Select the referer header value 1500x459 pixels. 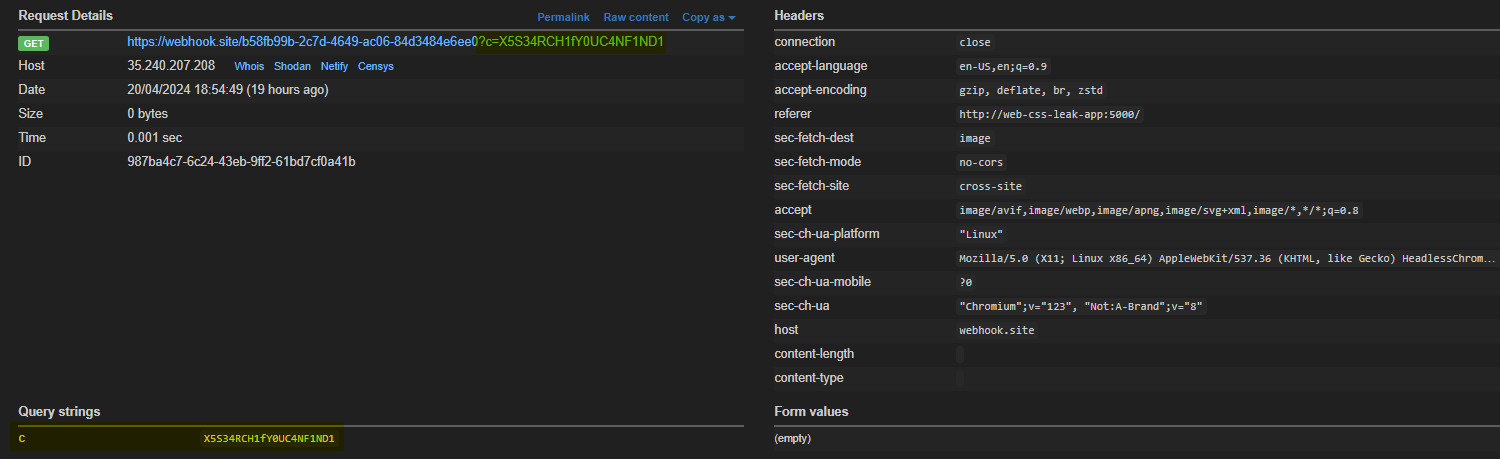tap(1050, 114)
